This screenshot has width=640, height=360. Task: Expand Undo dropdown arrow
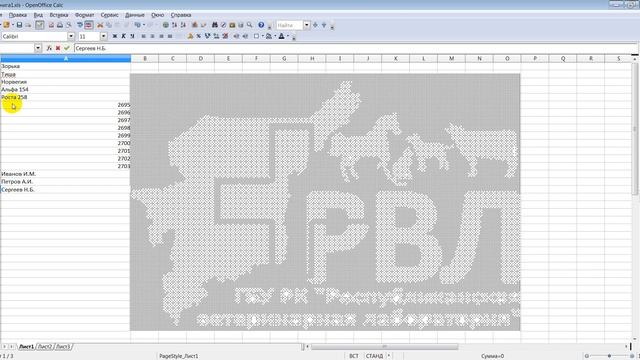pyautogui.click(x=144, y=25)
